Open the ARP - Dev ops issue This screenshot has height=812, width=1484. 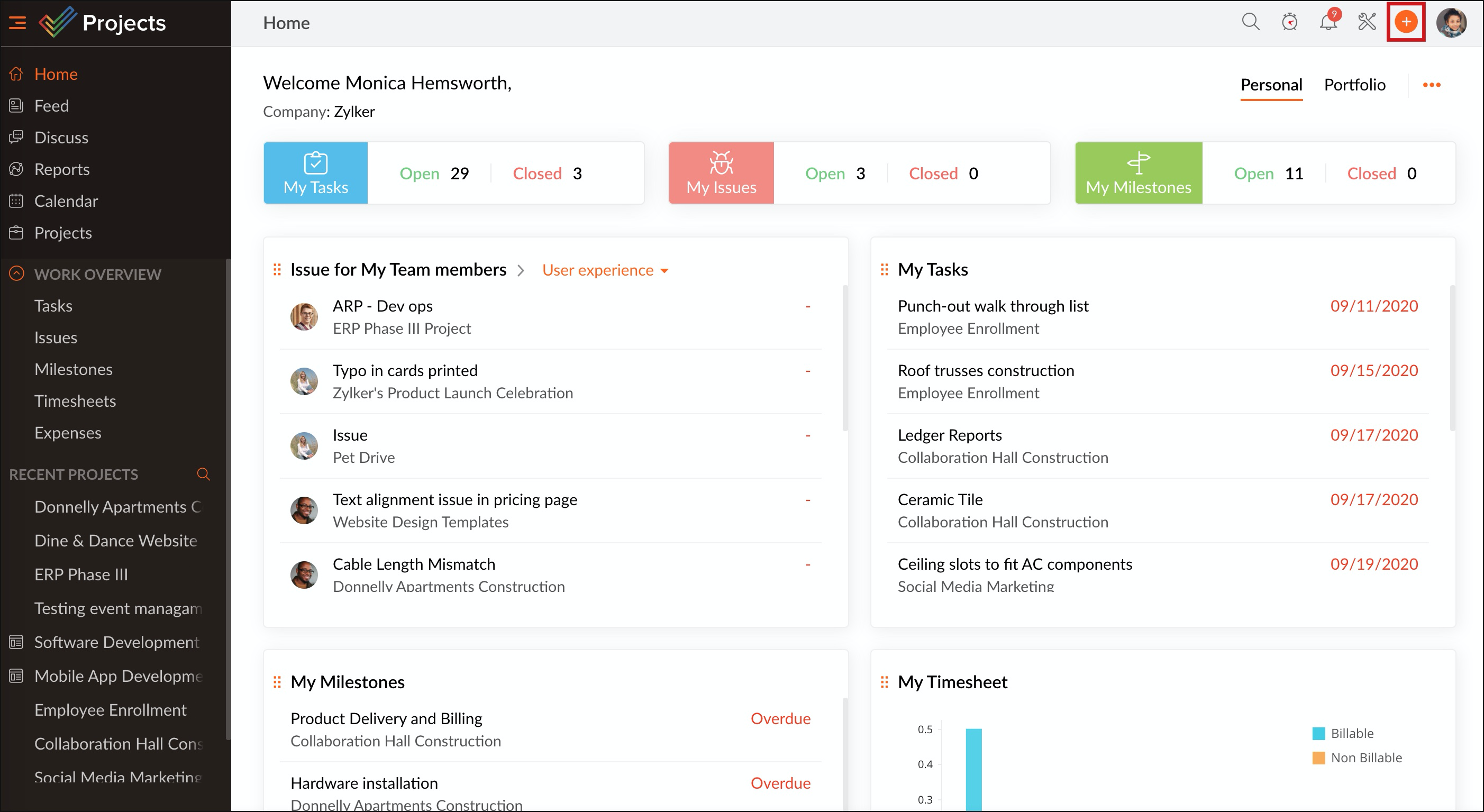(x=383, y=306)
